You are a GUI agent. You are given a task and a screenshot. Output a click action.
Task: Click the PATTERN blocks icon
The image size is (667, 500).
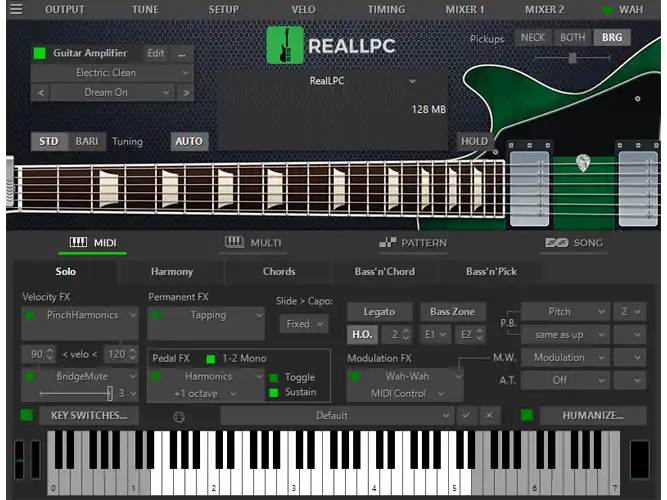click(x=388, y=243)
